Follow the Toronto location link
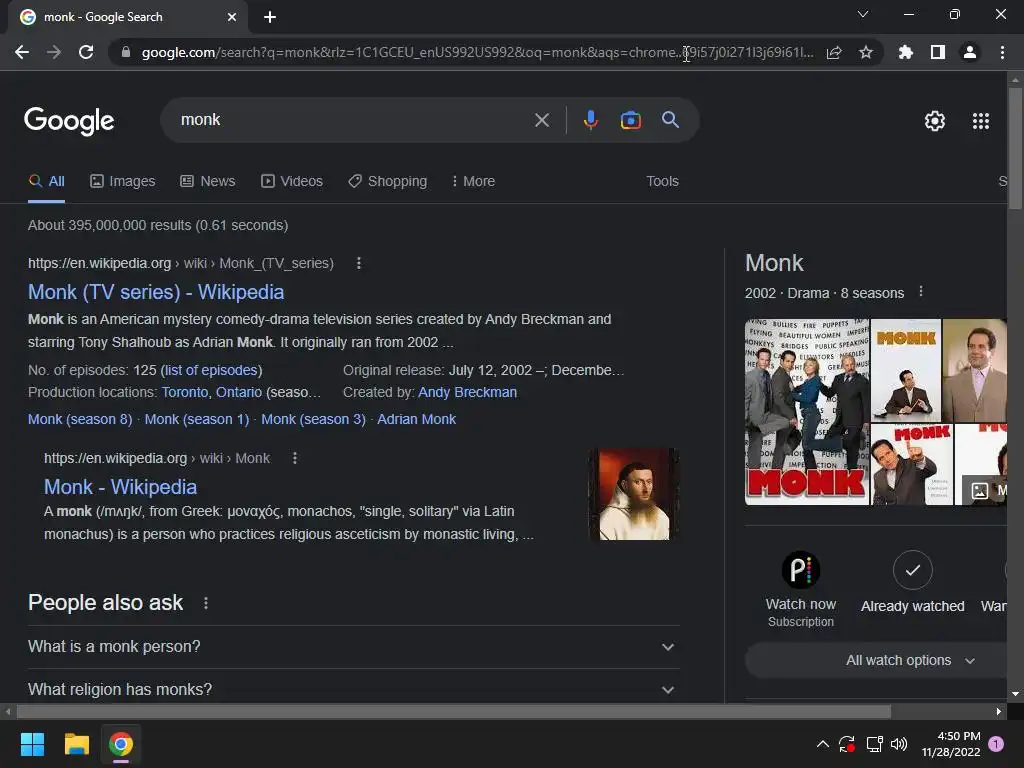The width and height of the screenshot is (1024, 768). pos(185,392)
